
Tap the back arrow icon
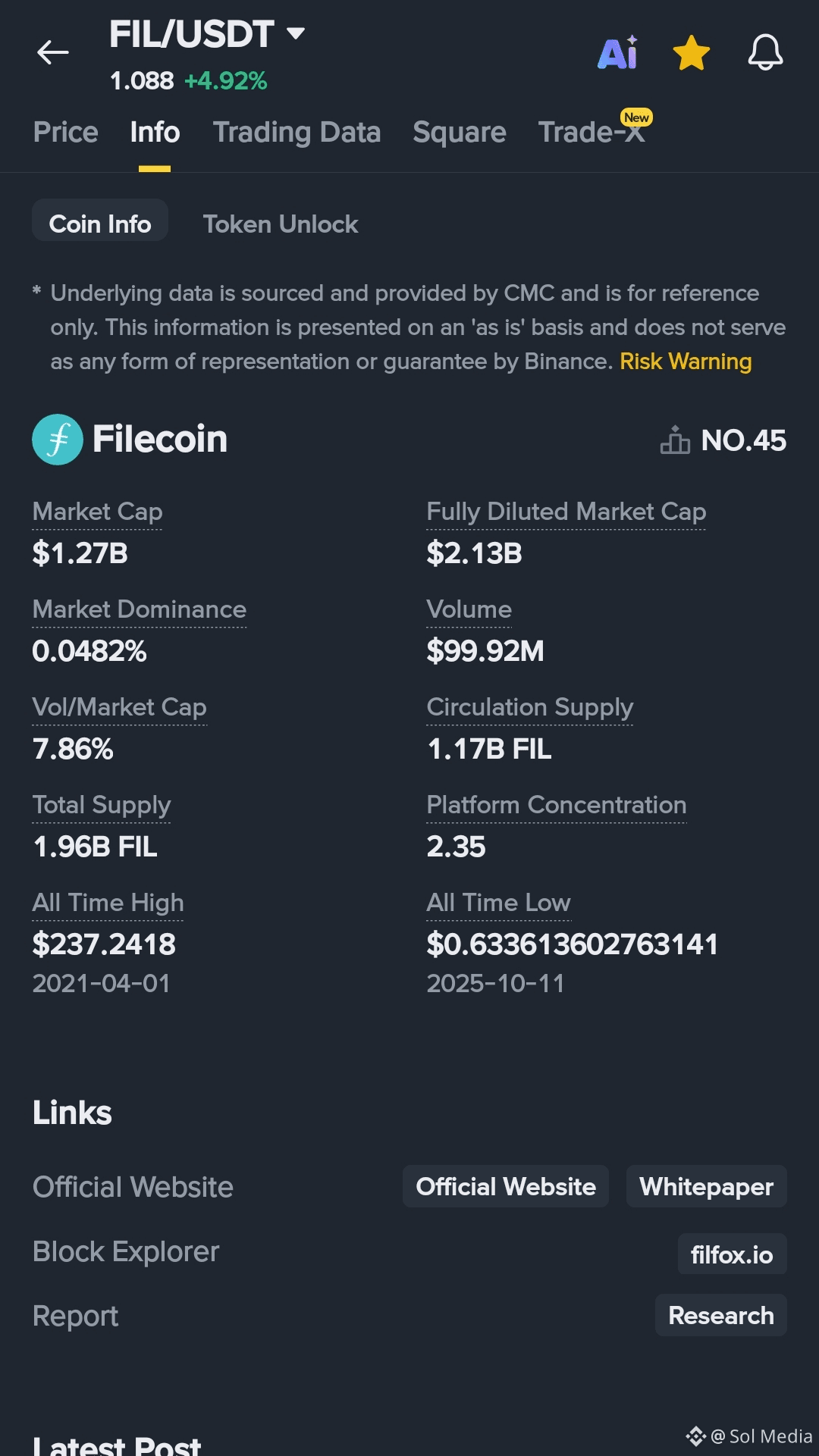(x=53, y=52)
